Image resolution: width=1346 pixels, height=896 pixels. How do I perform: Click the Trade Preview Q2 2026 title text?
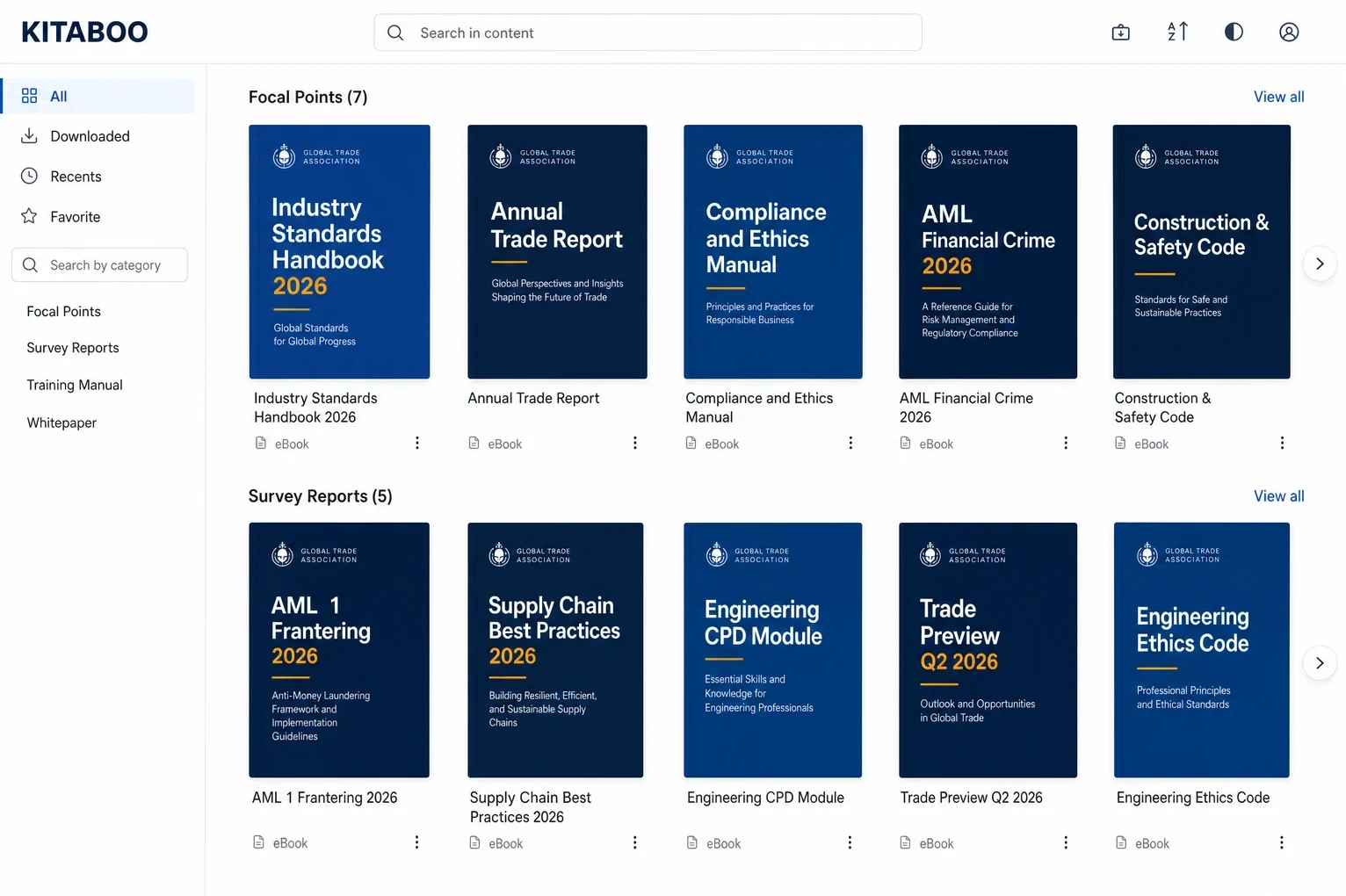coord(971,798)
